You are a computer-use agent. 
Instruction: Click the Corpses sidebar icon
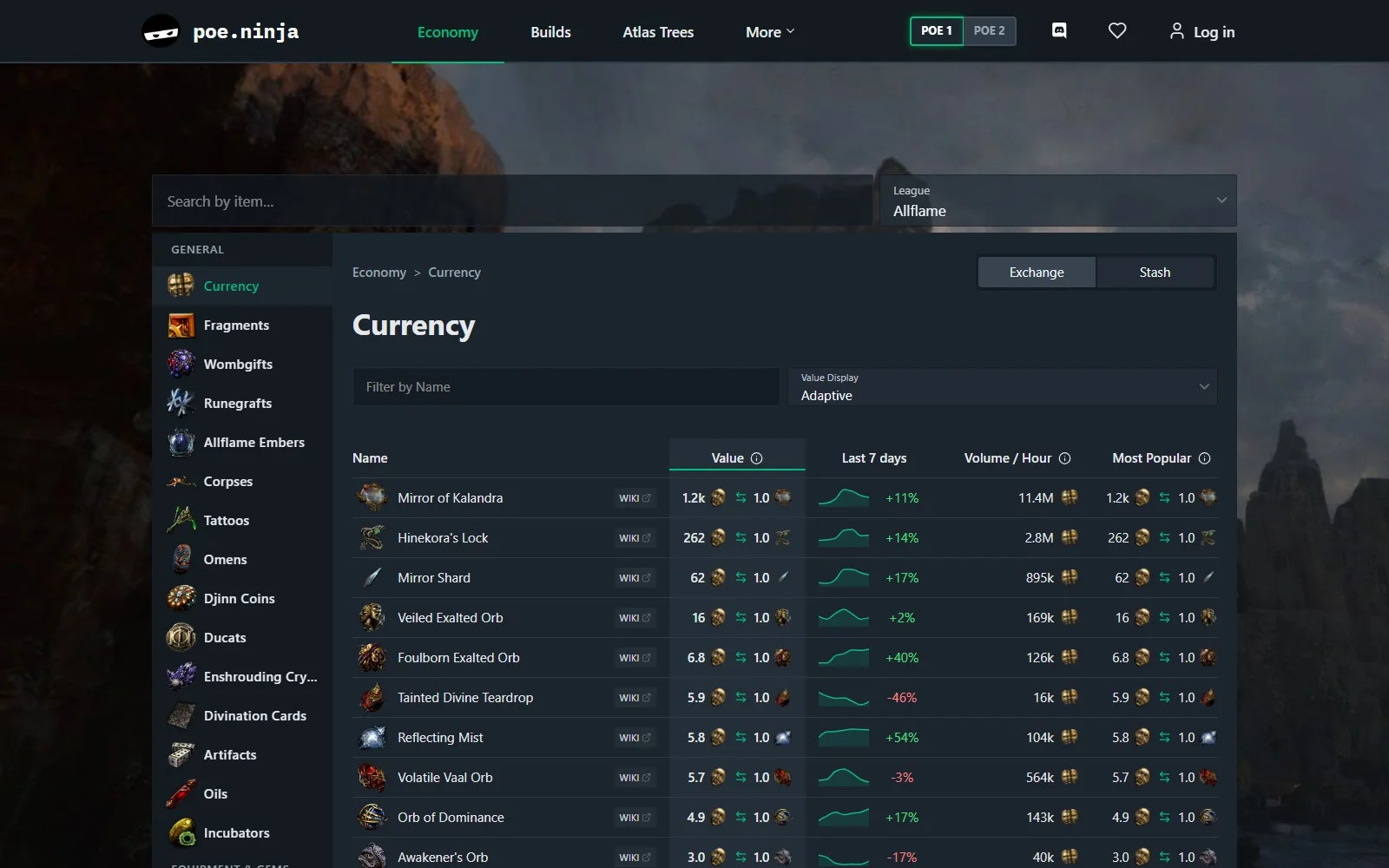(181, 481)
